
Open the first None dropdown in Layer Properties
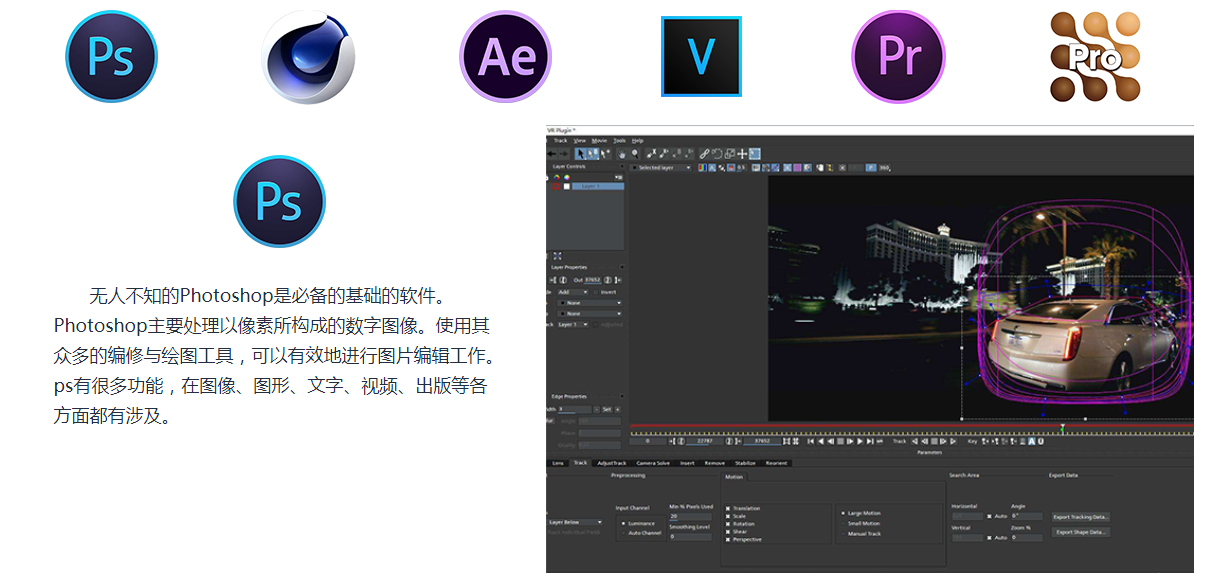click(590, 303)
